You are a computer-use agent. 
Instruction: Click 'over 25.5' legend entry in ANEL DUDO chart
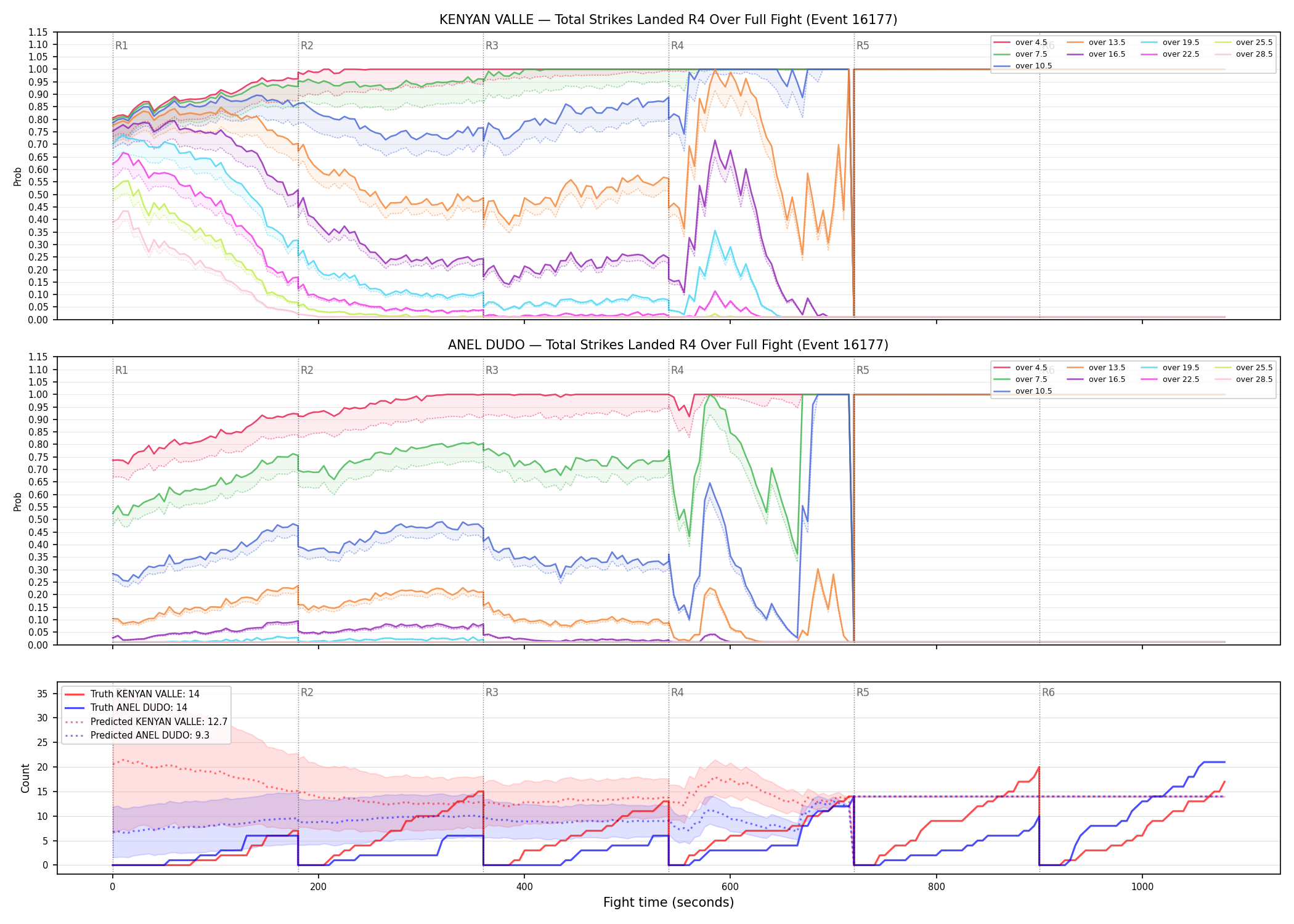click(1243, 368)
